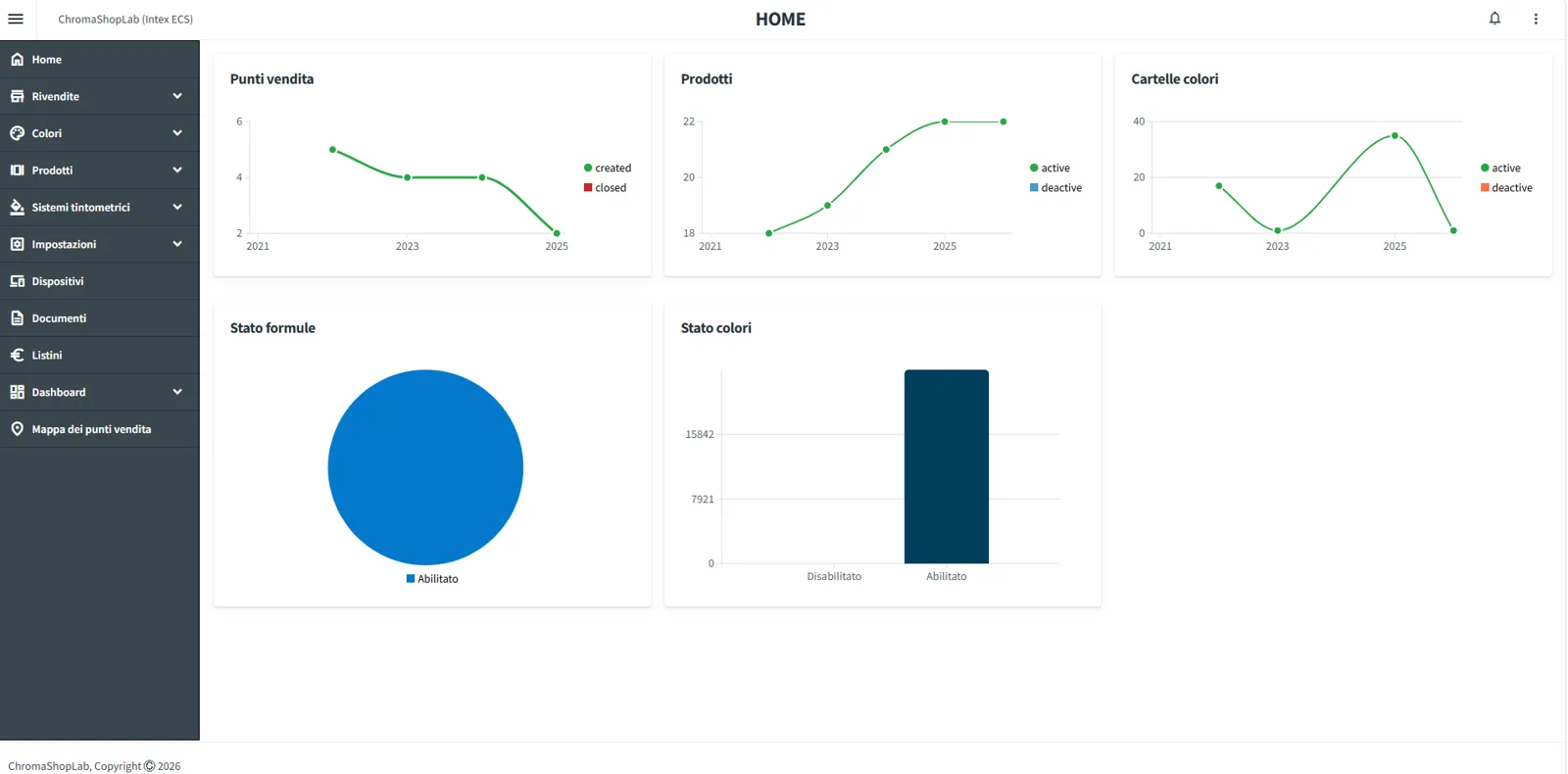This screenshot has height=774, width=1568.
Task: Open Listini menu item
Action: pos(100,356)
